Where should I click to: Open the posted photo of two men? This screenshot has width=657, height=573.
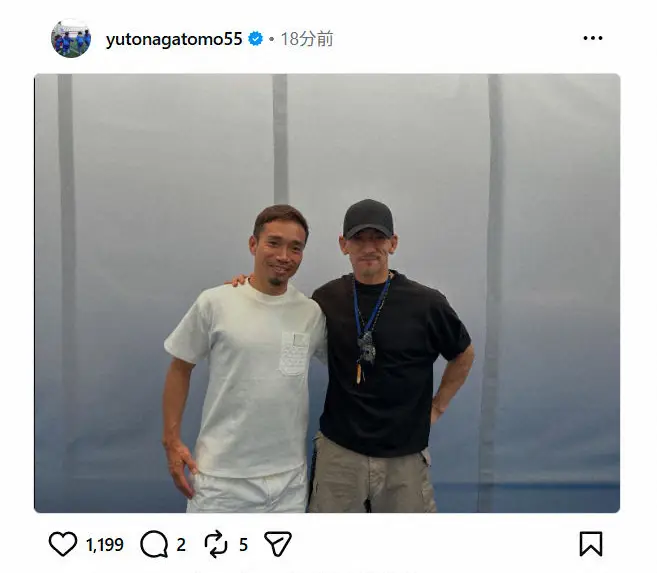point(327,293)
